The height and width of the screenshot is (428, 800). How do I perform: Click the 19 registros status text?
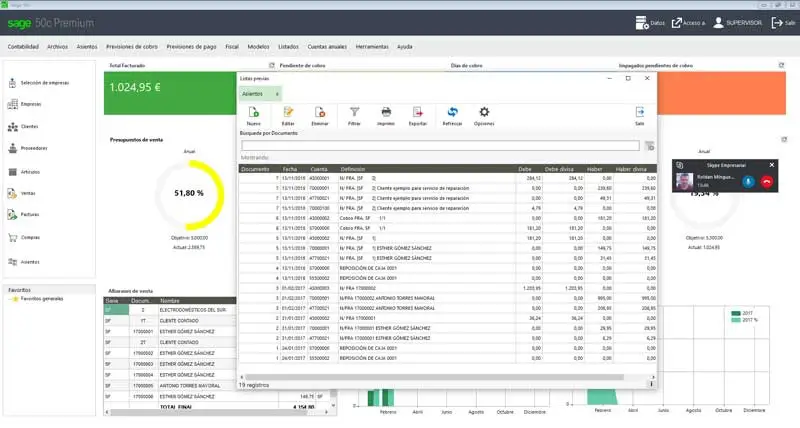point(254,385)
